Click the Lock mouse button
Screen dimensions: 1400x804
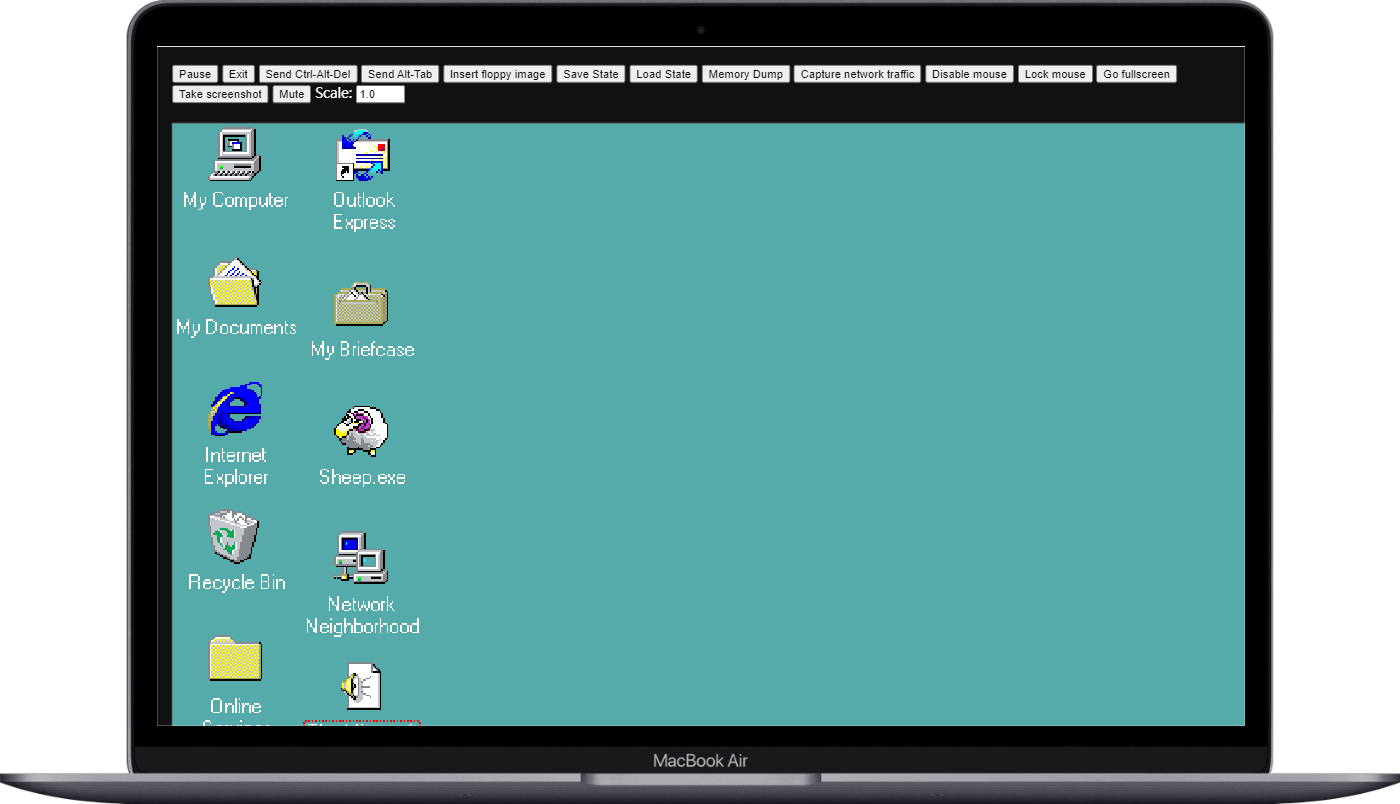(x=1055, y=74)
